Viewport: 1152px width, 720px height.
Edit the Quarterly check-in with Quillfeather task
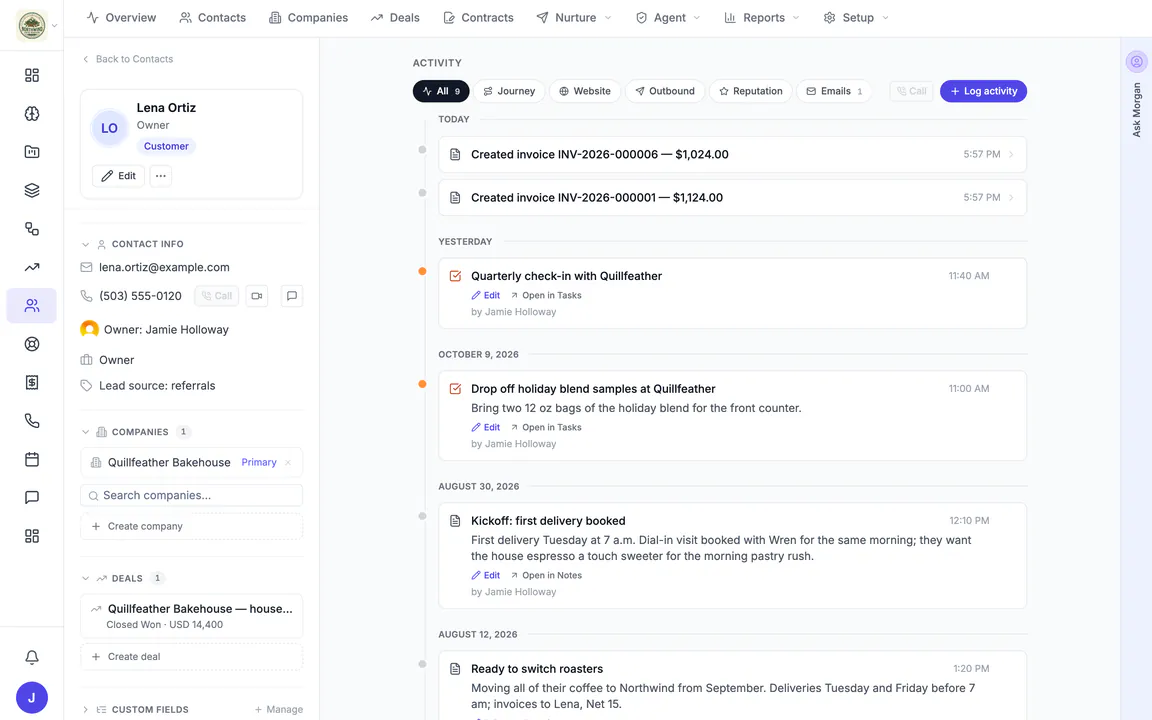486,295
